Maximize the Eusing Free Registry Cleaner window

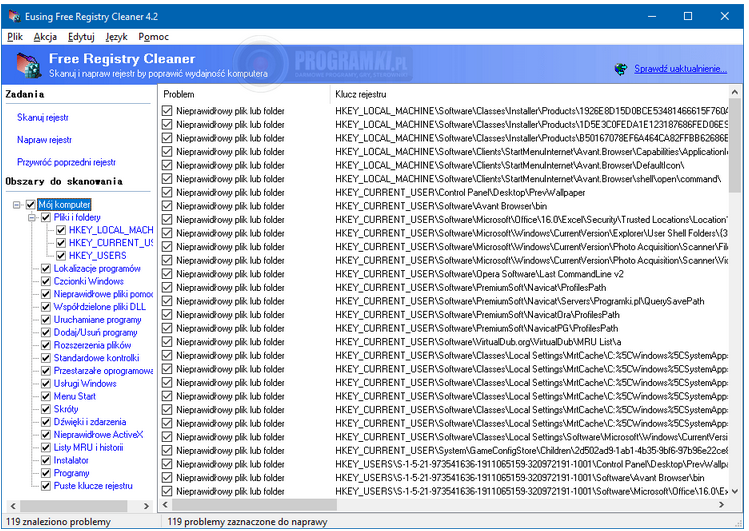coord(688,16)
